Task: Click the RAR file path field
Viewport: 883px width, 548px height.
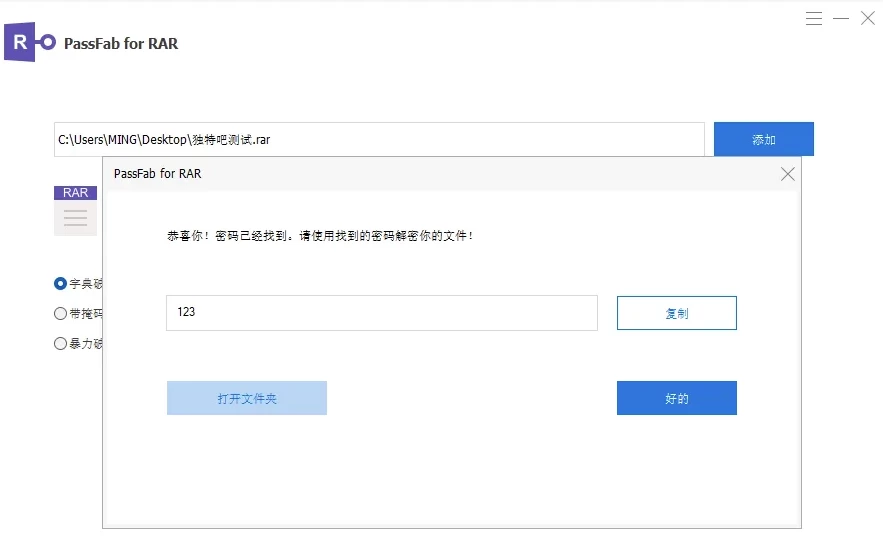Action: point(379,139)
